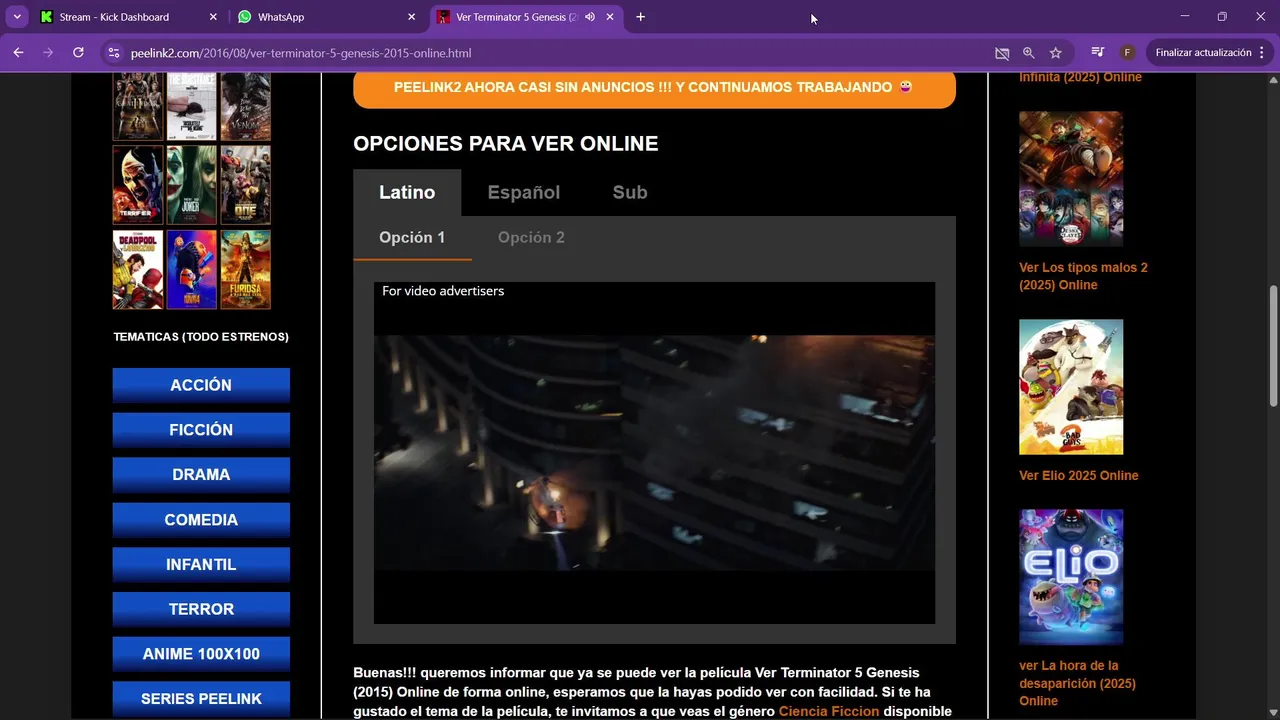This screenshot has width=1280, height=720.
Task: Open the Transformers One movie poster
Action: point(245,185)
